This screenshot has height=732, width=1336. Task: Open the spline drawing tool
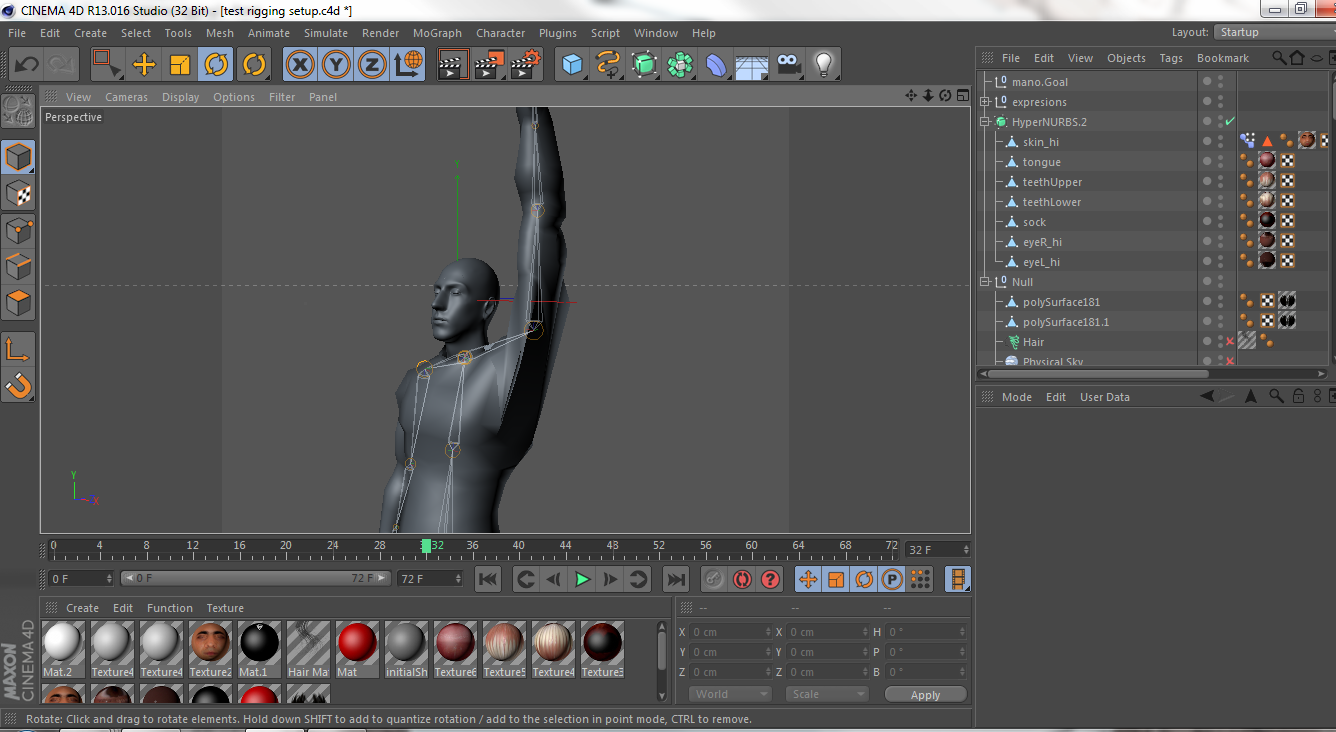click(608, 65)
